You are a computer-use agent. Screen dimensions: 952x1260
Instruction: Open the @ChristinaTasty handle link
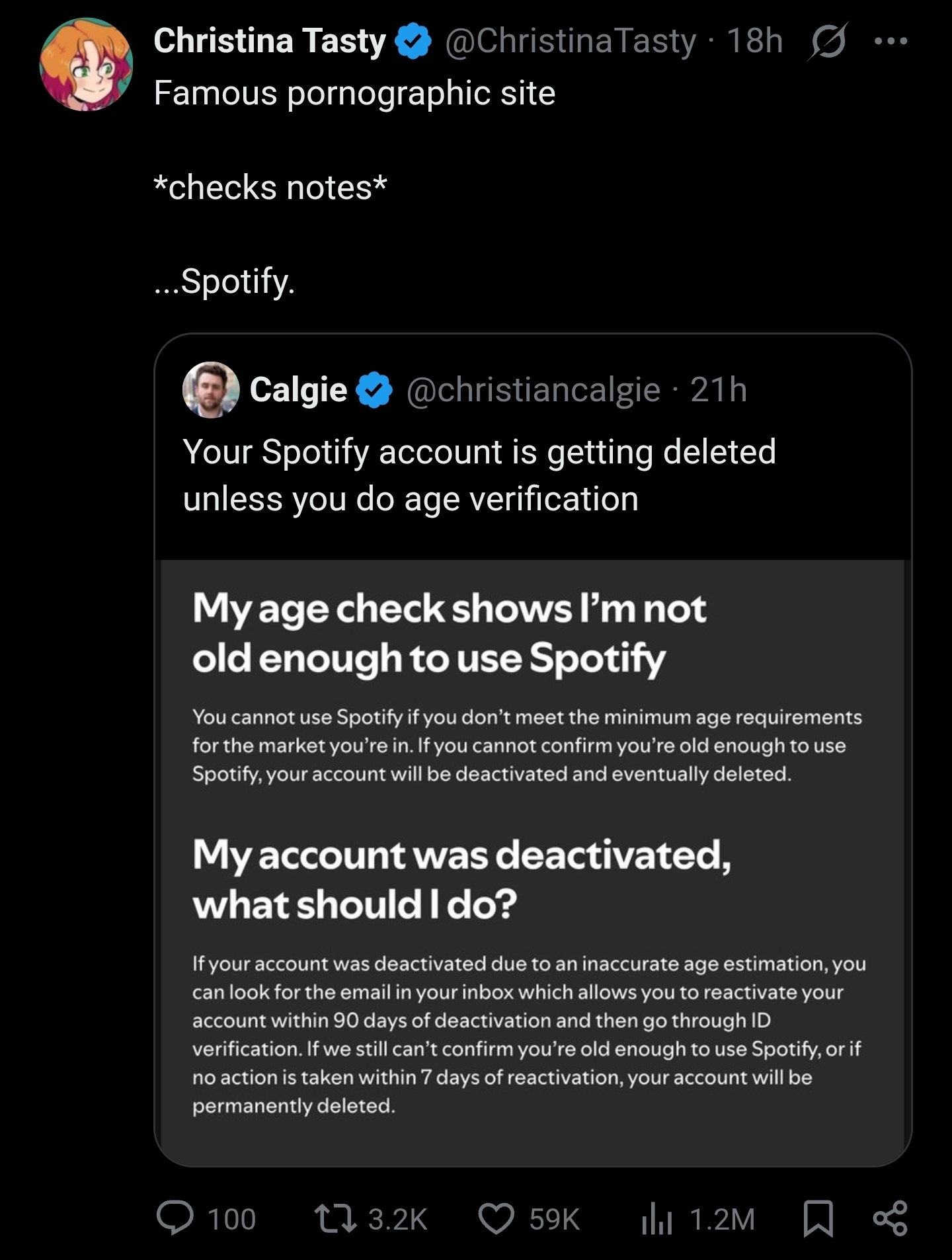(571, 41)
